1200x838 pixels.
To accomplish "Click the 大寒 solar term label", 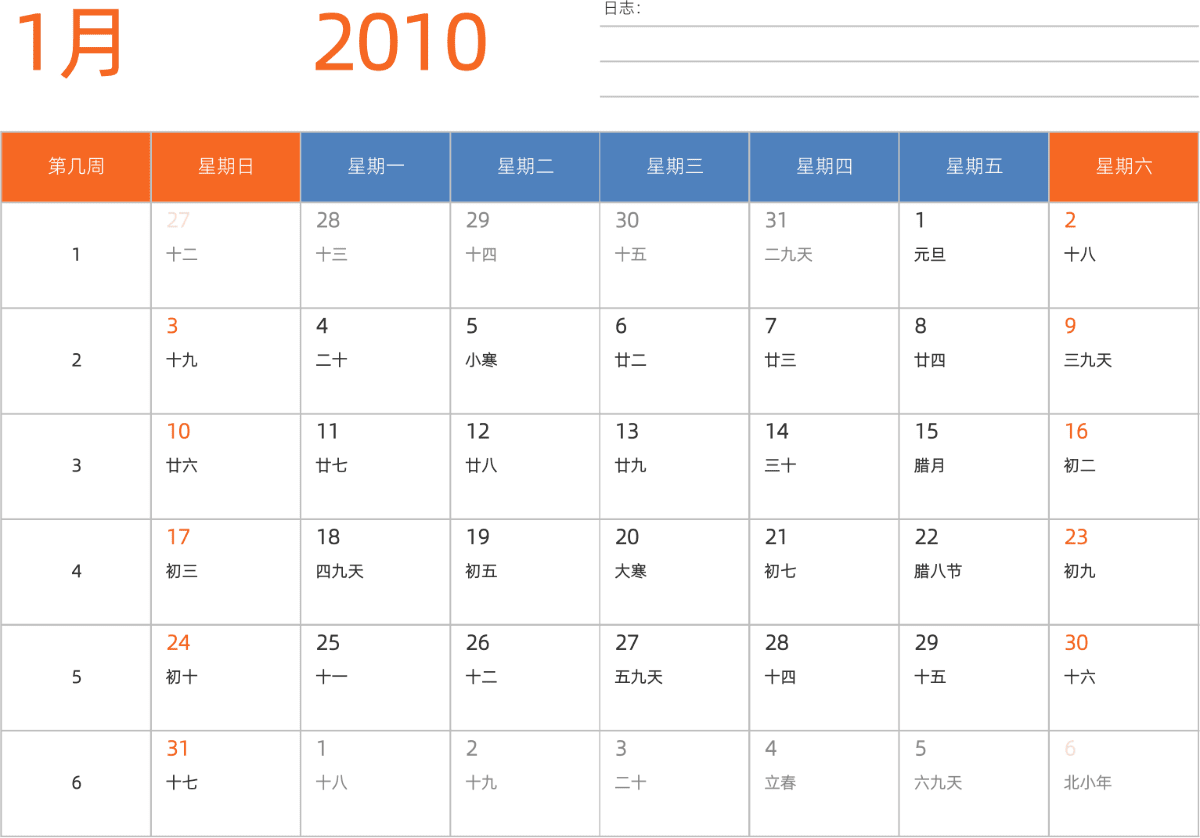I will pos(631,572).
